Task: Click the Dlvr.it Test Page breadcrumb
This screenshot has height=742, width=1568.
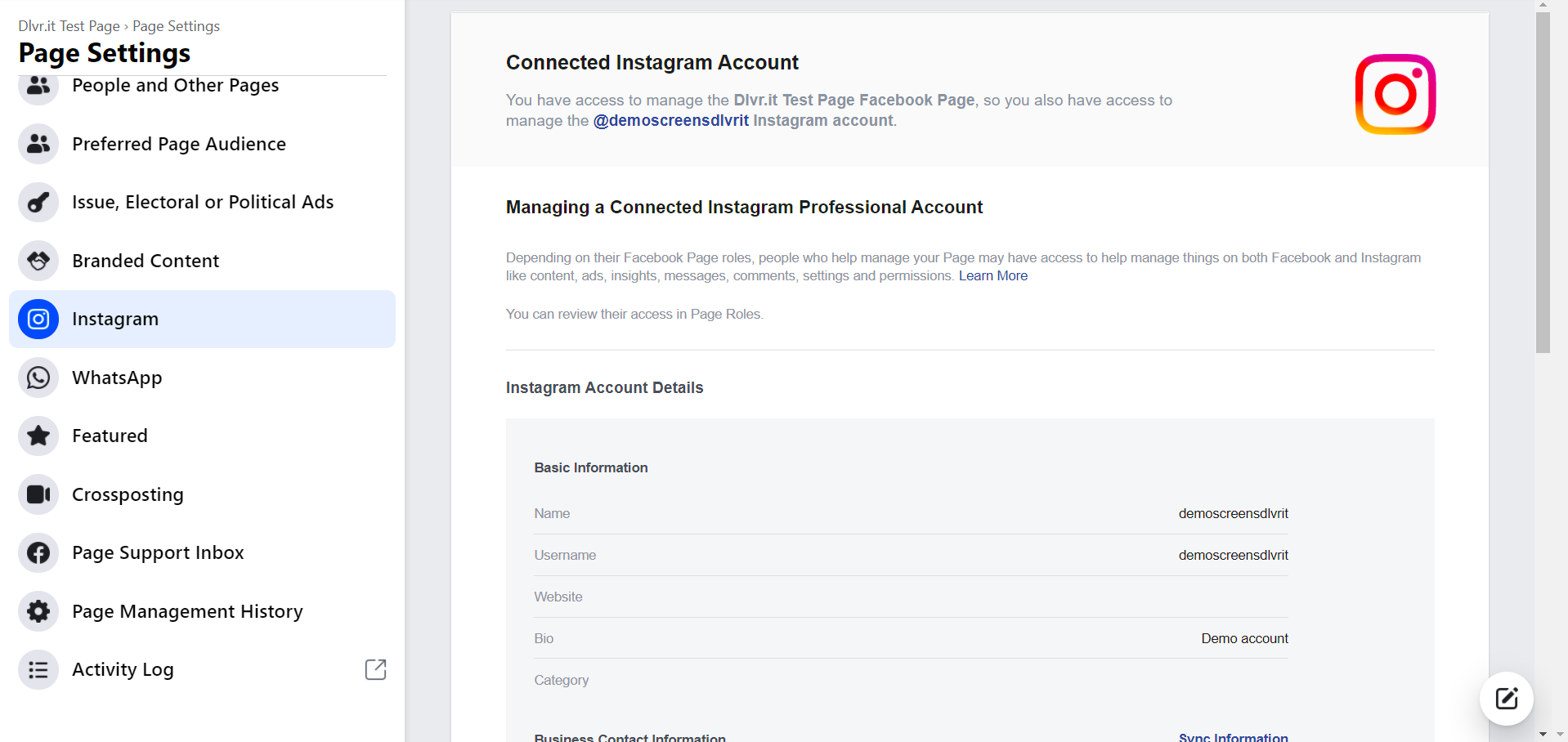Action: (x=69, y=26)
